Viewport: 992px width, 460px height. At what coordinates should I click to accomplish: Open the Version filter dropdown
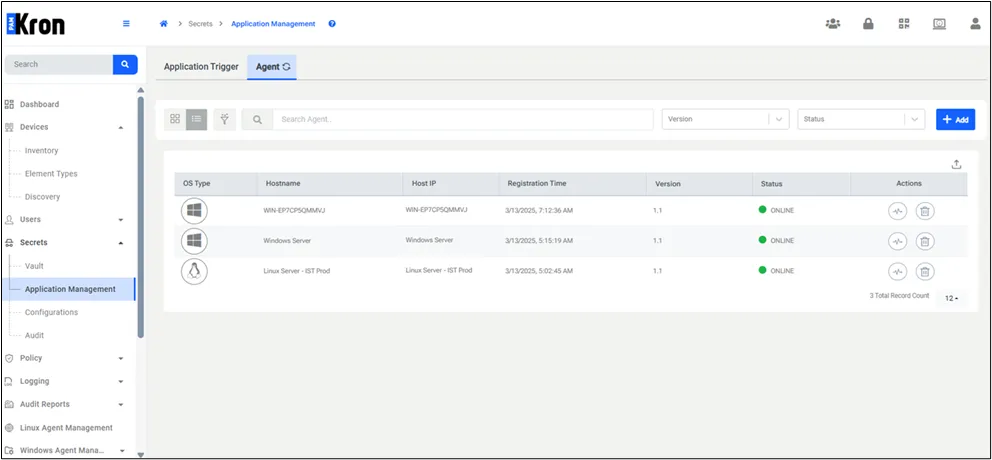coord(726,119)
